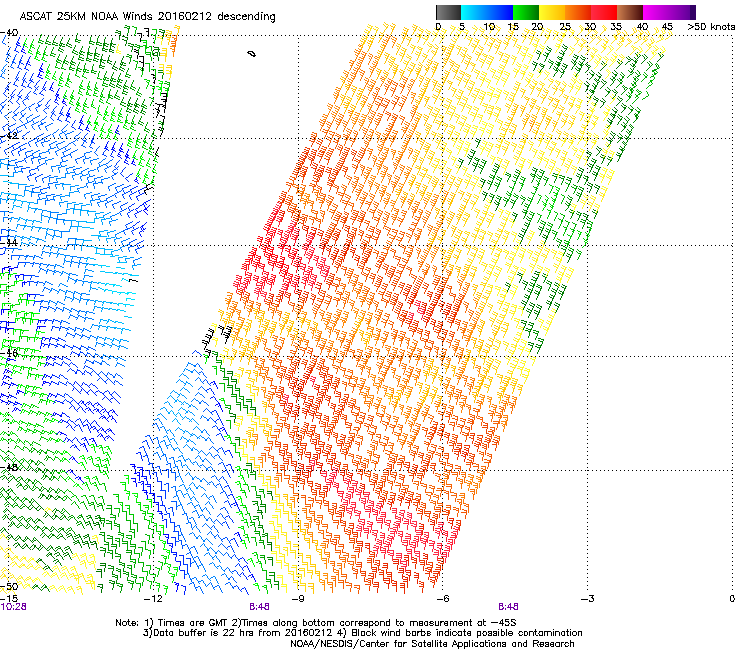
Task: Click the "-15" longitude axis label
Action: click(x=9, y=599)
